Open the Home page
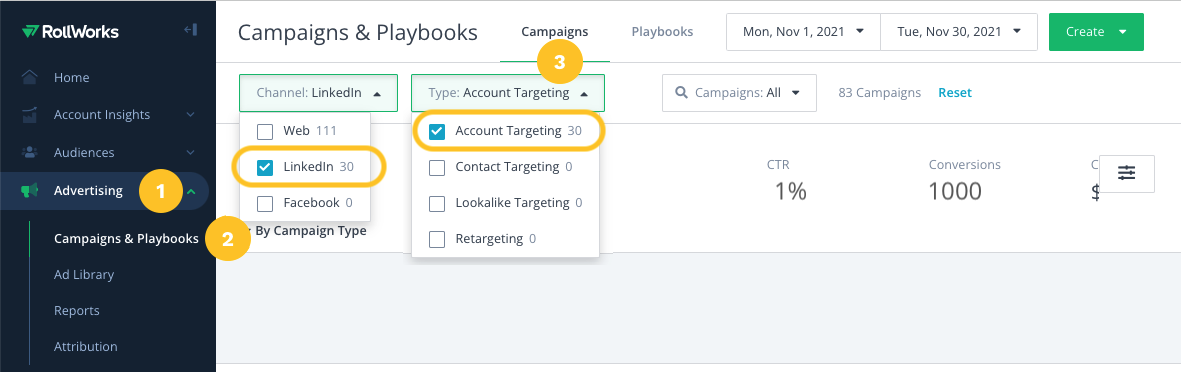1181x372 pixels. coord(72,78)
